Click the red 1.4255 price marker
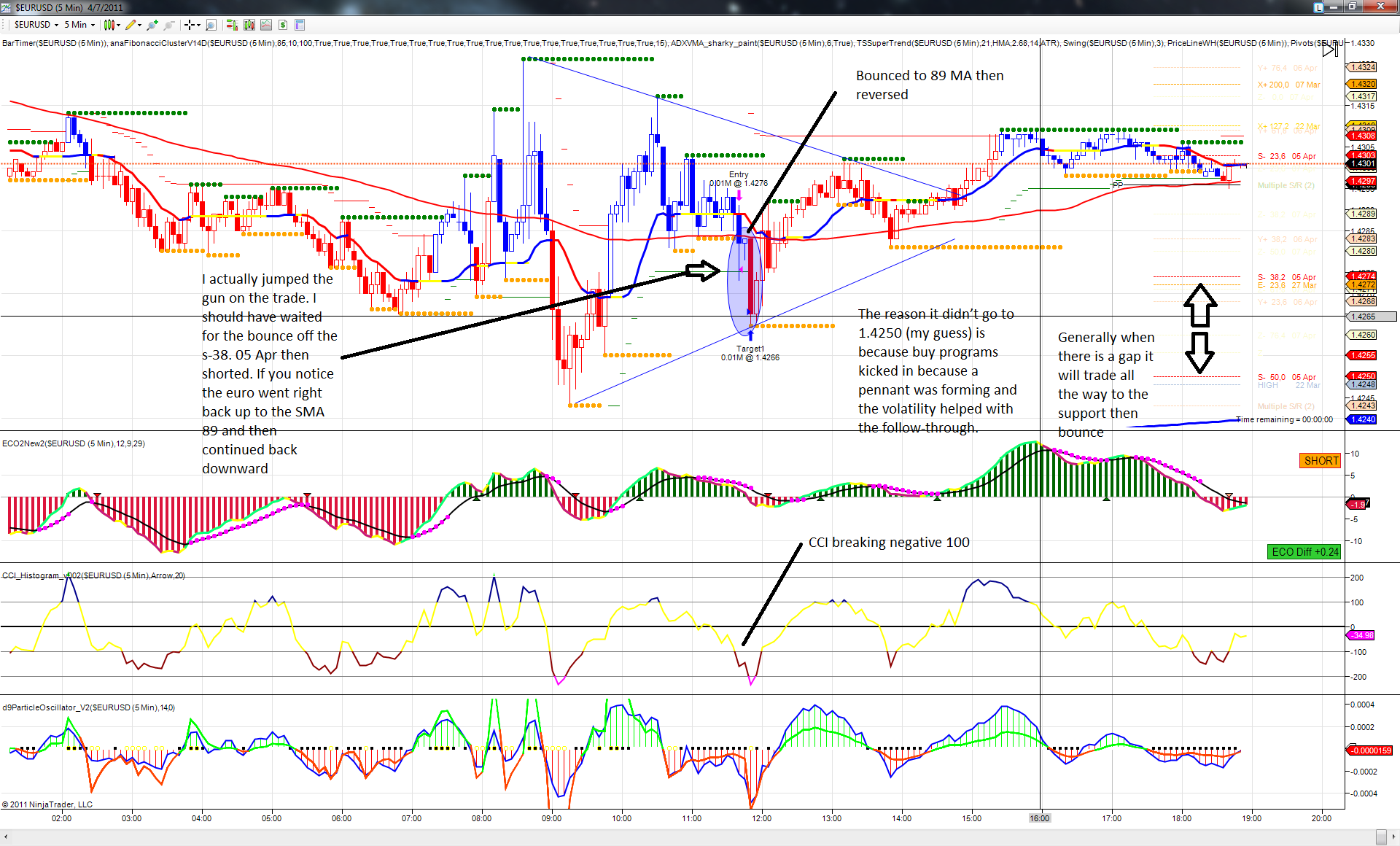1400x846 pixels. pos(1361,355)
